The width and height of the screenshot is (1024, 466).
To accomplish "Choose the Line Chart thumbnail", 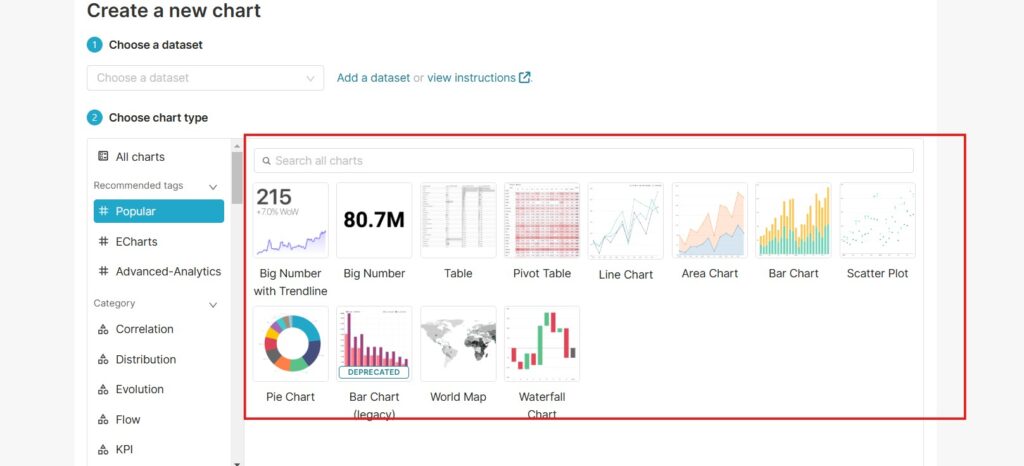I will (x=625, y=220).
